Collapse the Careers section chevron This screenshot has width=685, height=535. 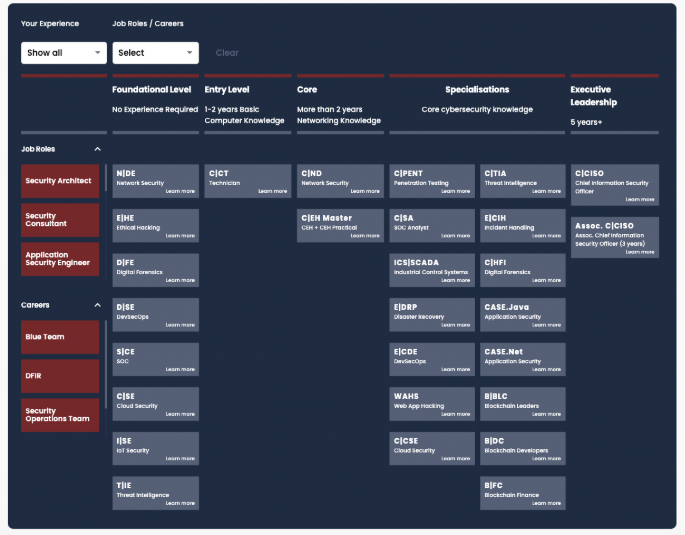[97, 305]
